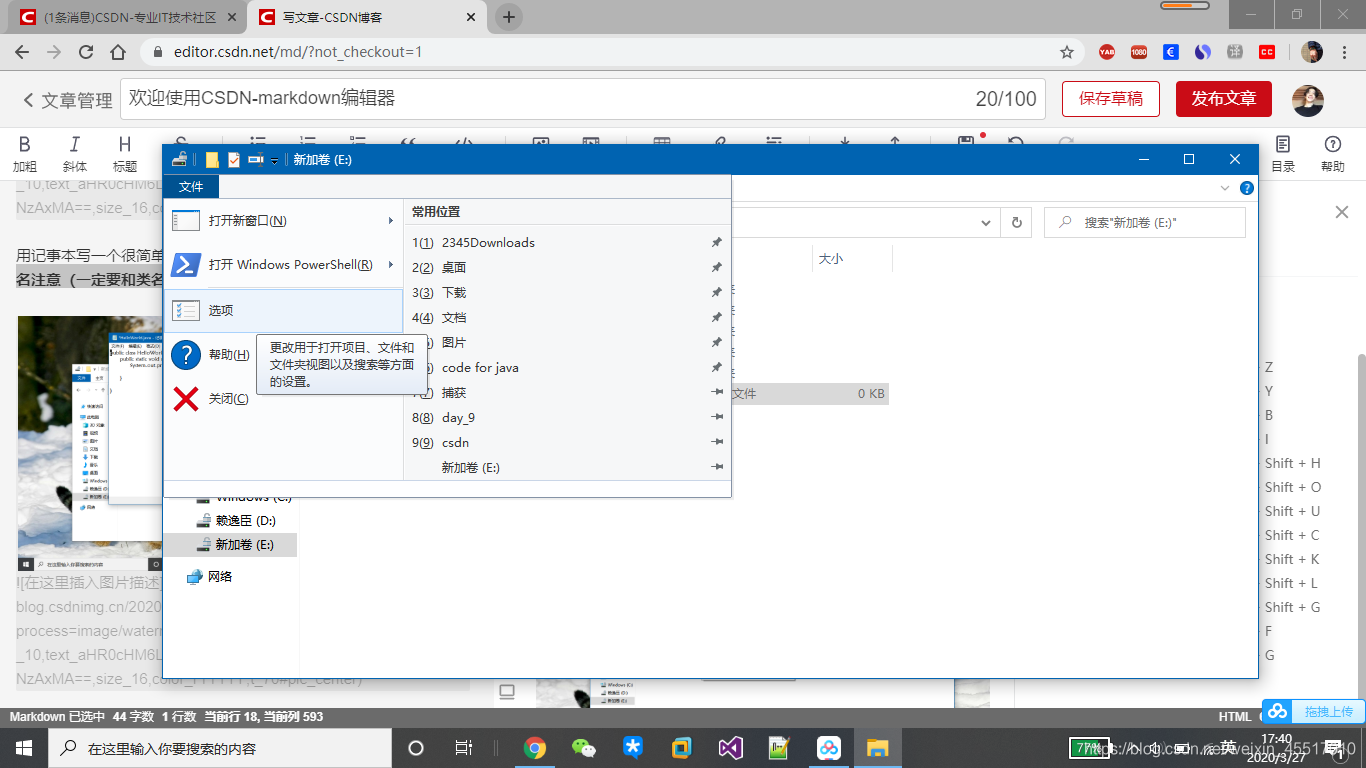Click the Italic (斜体) formatting icon
1366x768 pixels.
(75, 144)
